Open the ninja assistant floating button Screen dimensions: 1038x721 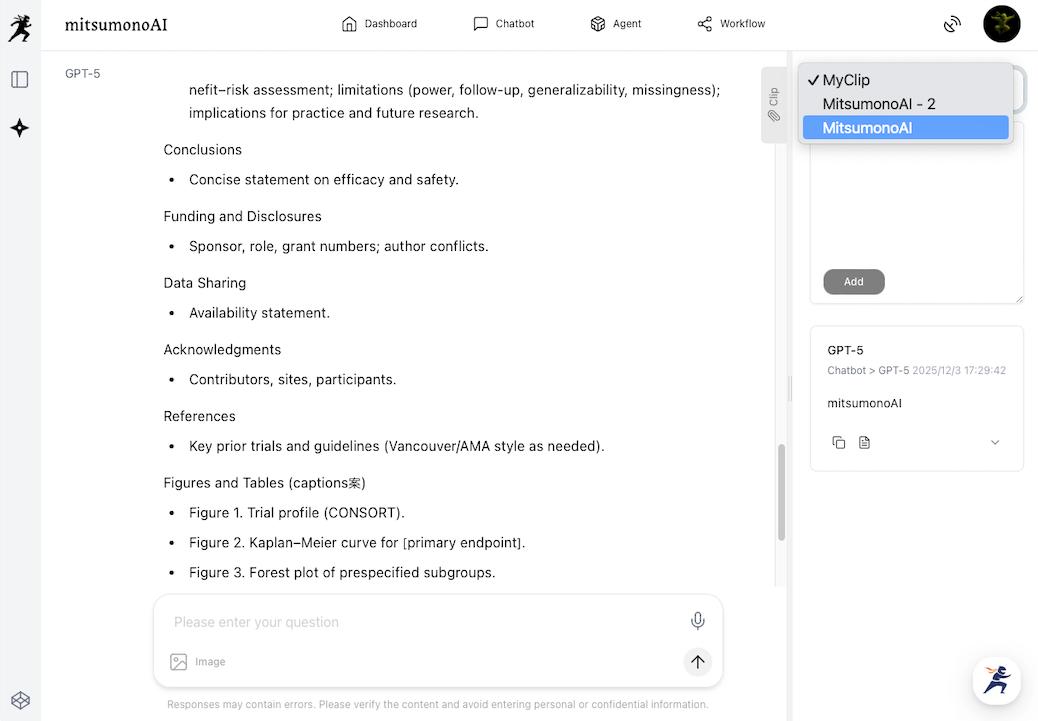click(x=996, y=680)
